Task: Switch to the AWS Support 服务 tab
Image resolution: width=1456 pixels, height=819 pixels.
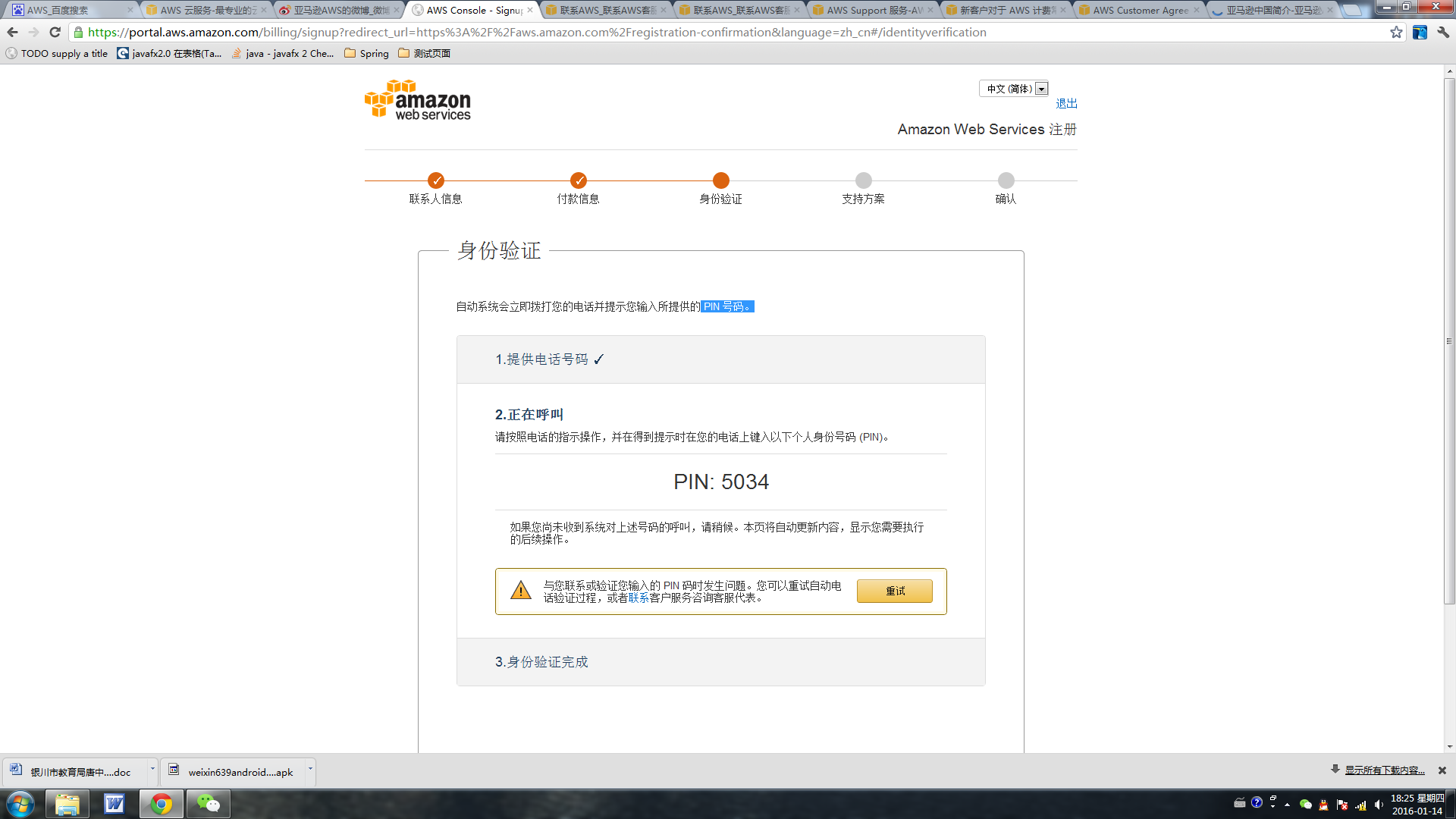Action: click(874, 10)
